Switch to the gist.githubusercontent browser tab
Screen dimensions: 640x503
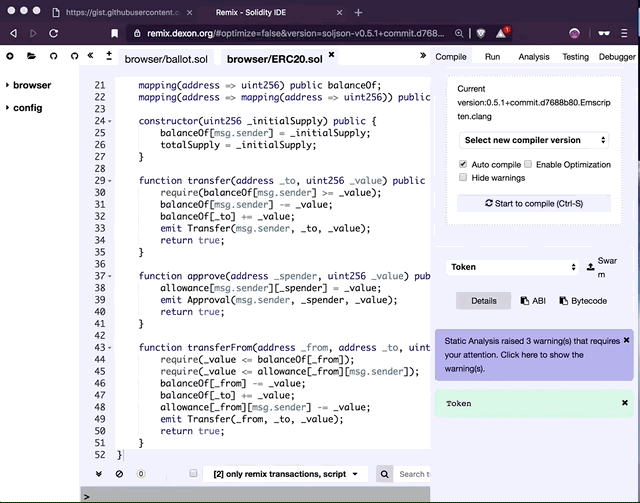(x=120, y=12)
